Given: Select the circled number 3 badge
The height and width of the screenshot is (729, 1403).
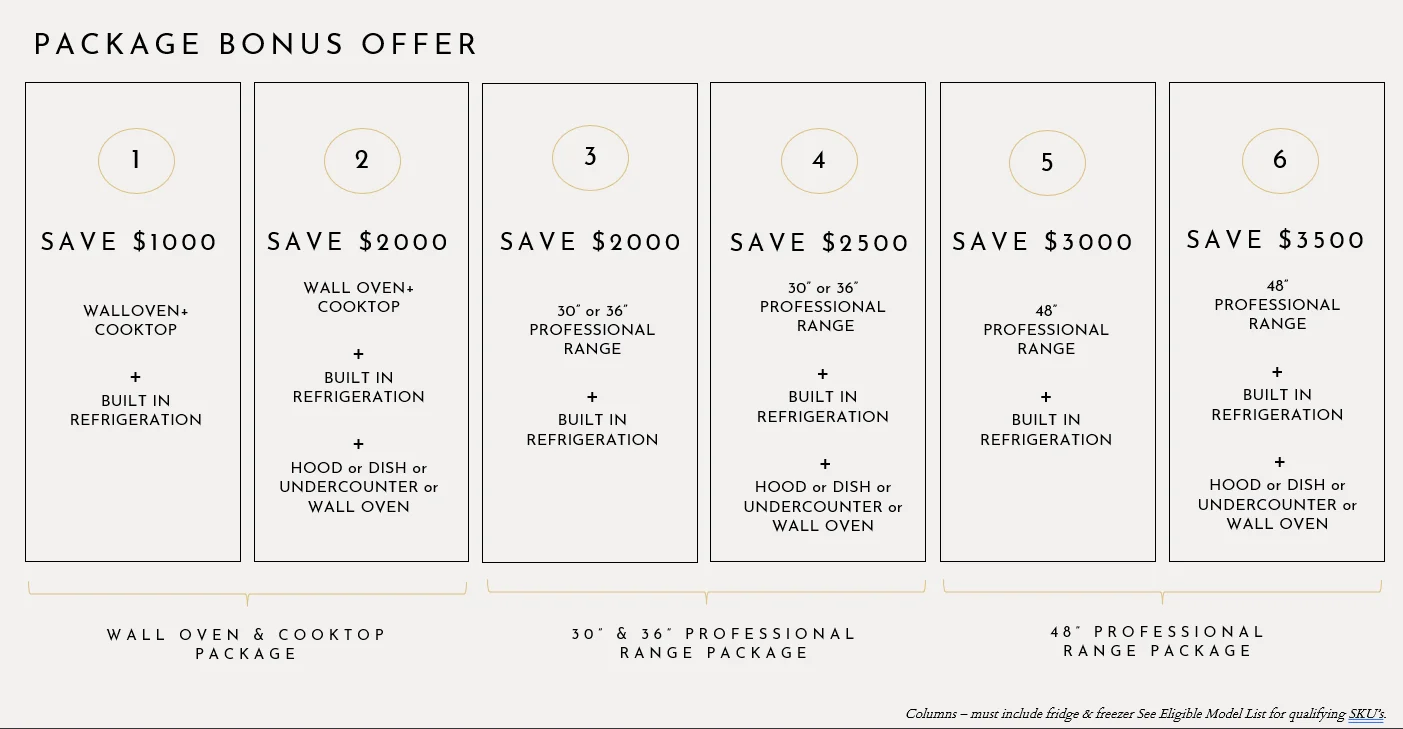Looking at the screenshot, I should click(x=590, y=157).
